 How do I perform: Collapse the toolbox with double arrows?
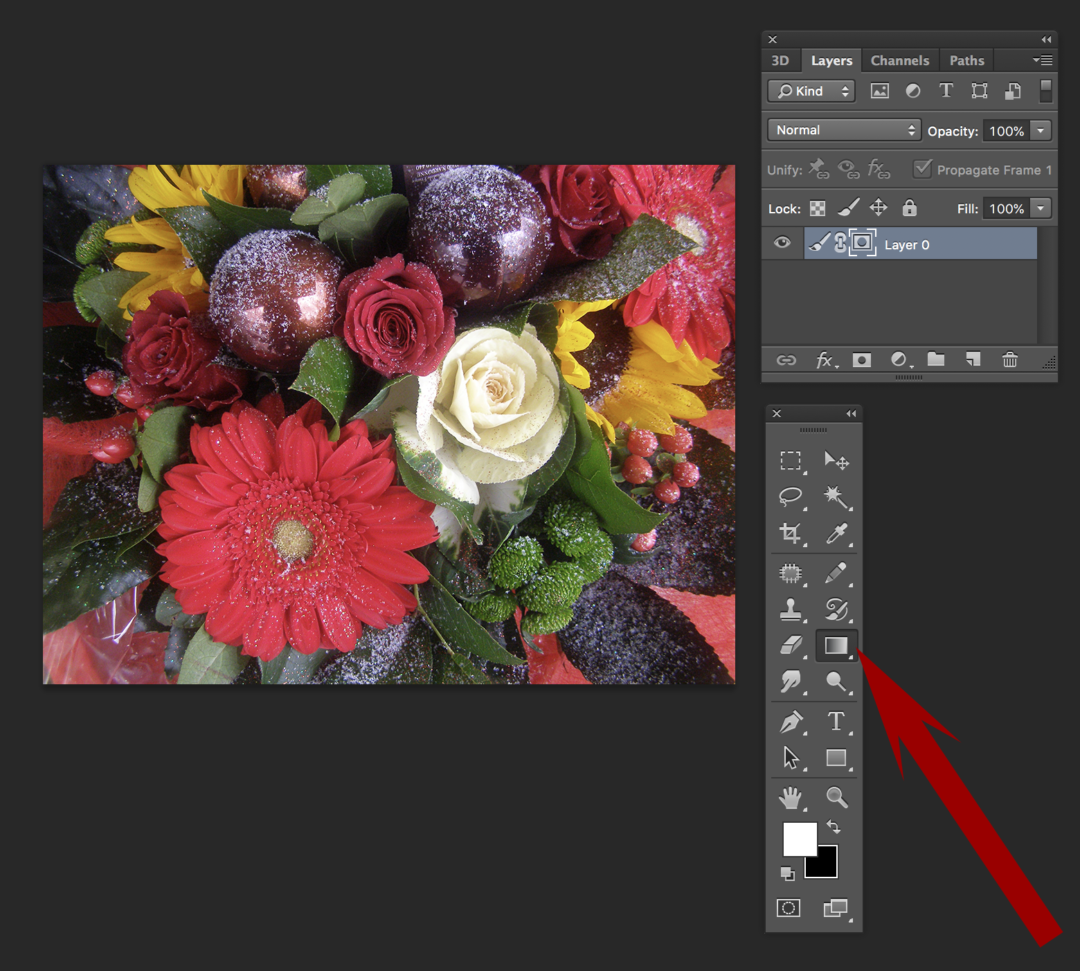pyautogui.click(x=851, y=413)
